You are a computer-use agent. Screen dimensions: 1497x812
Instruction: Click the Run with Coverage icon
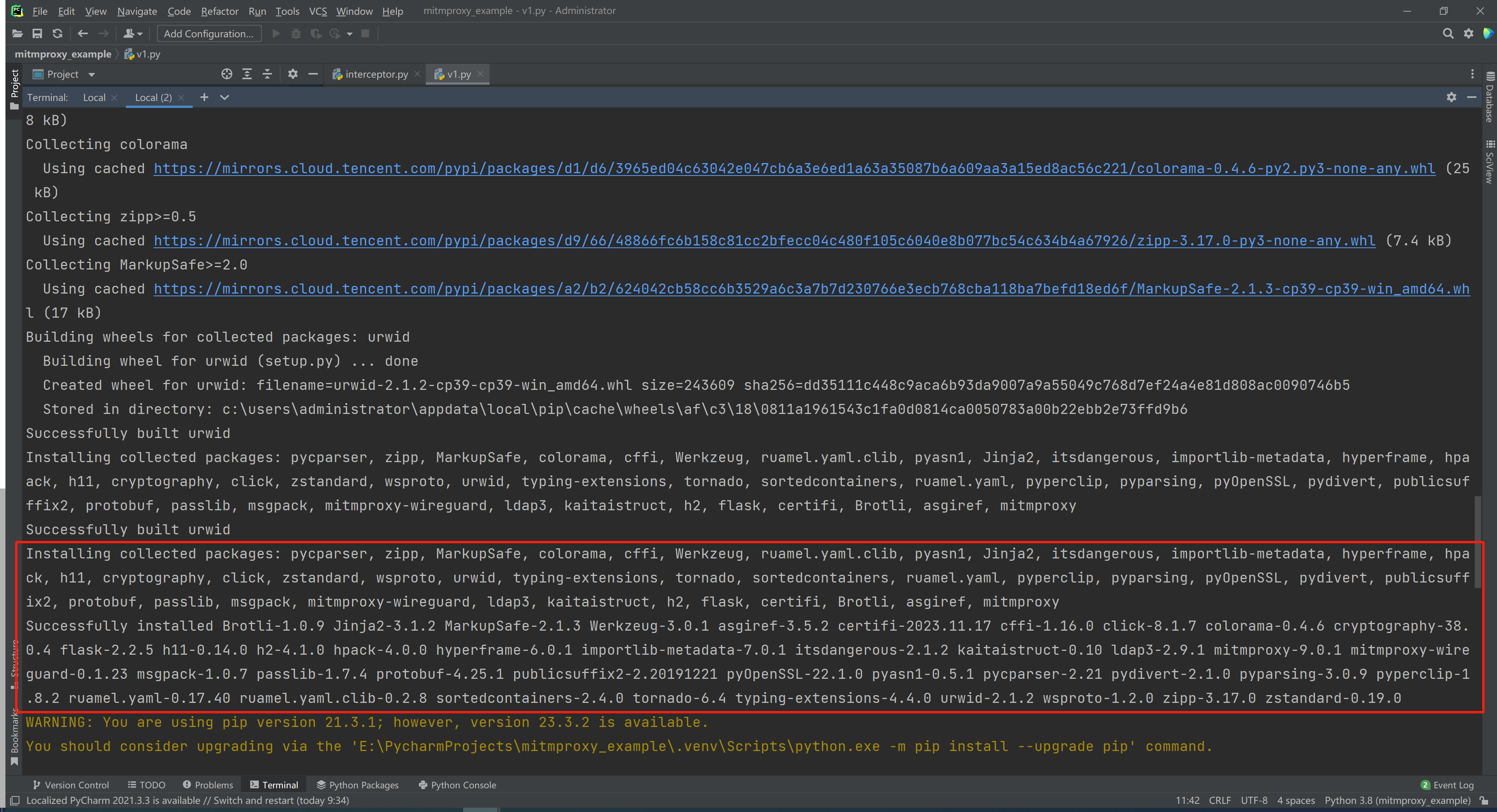tap(315, 34)
